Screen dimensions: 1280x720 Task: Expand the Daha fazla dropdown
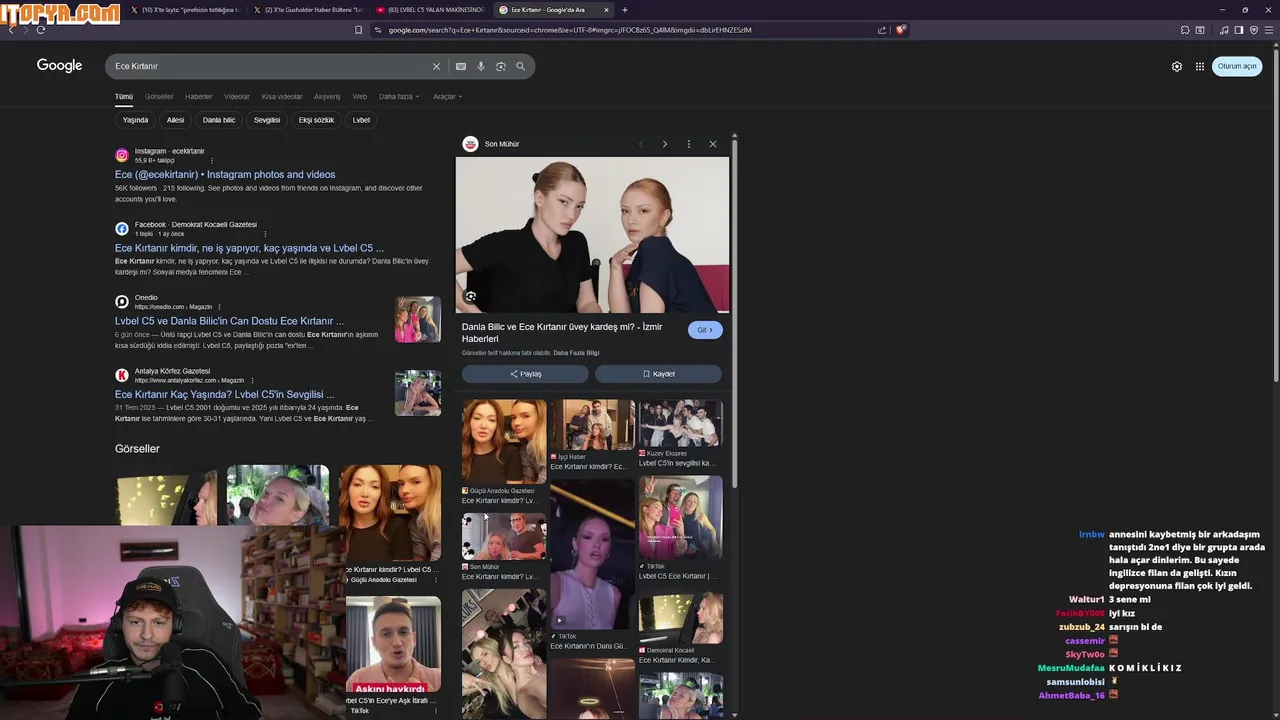398,97
